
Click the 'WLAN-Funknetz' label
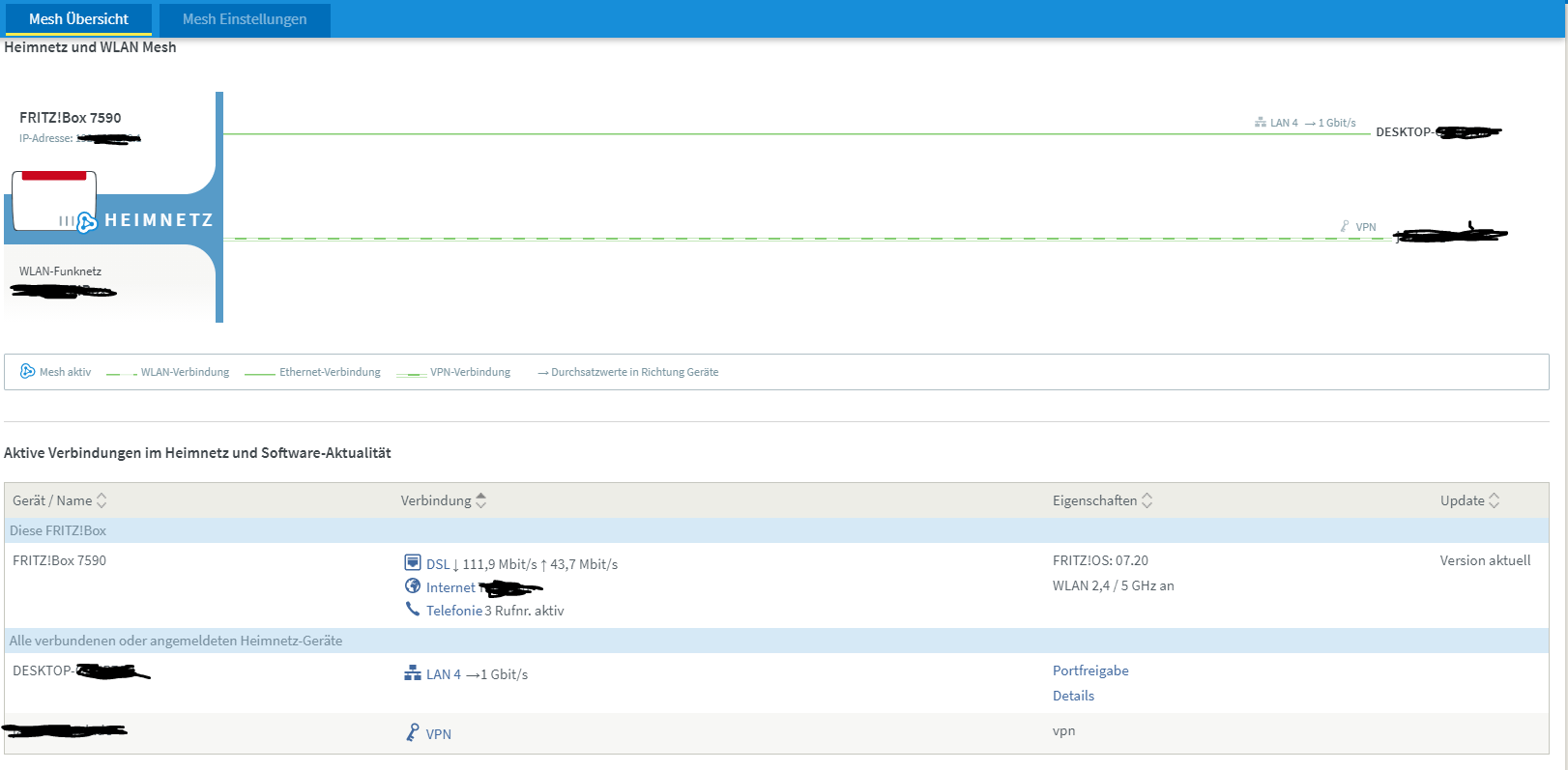(60, 271)
